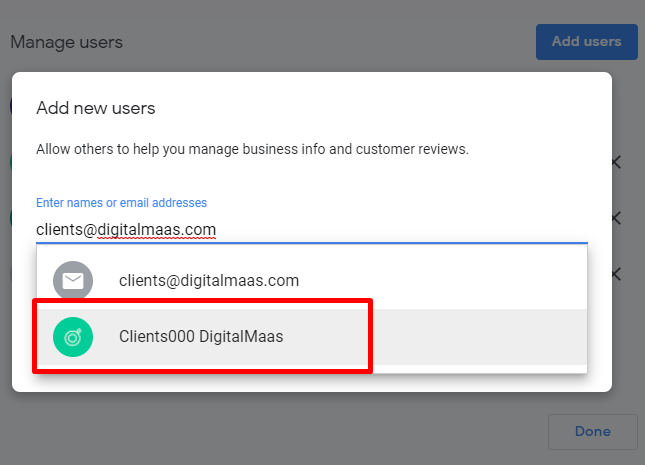645x465 pixels.
Task: Click the 'Enter names or email addresses' label
Action: point(121,203)
